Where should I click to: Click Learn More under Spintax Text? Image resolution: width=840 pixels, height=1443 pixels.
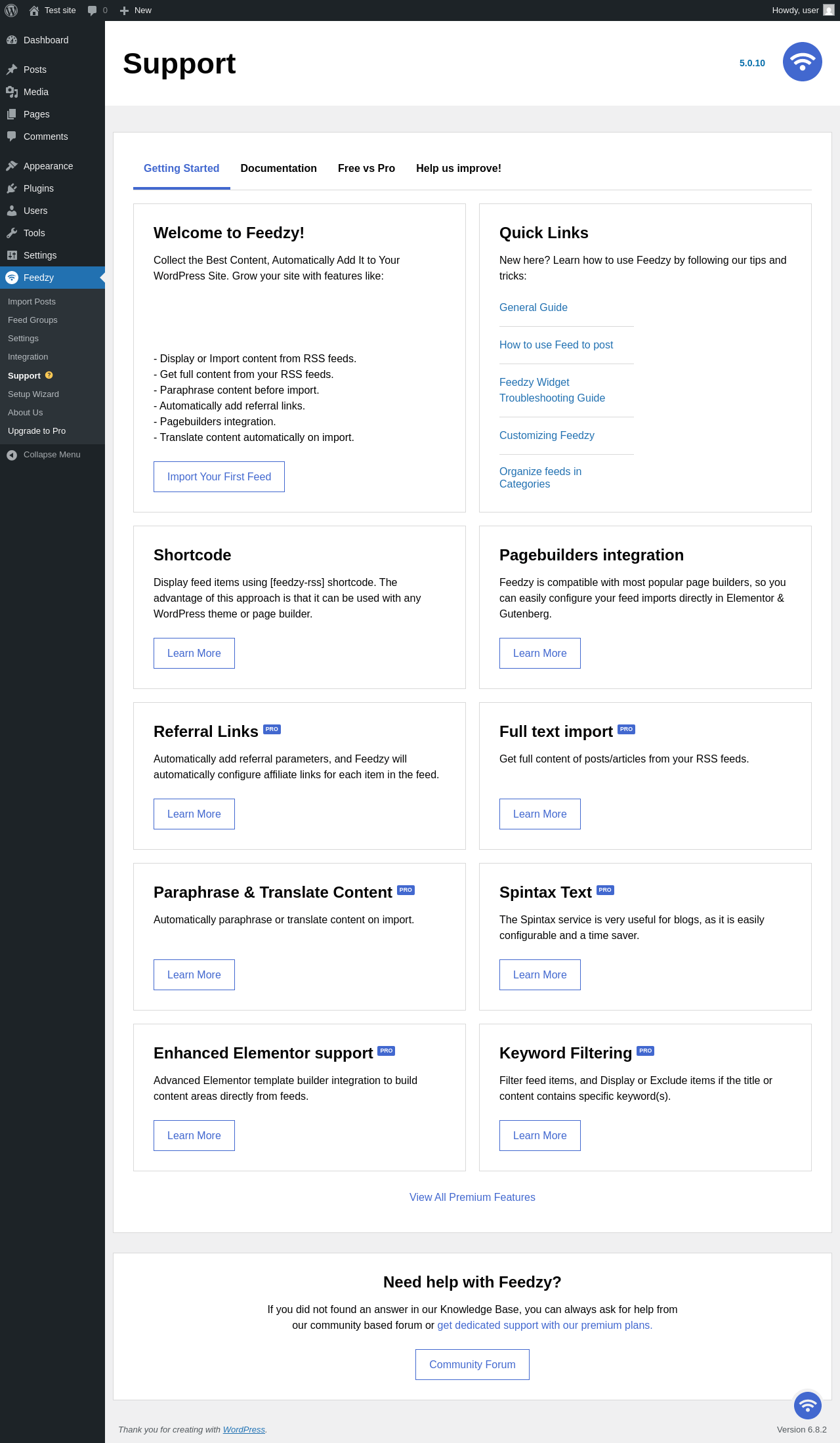point(540,974)
